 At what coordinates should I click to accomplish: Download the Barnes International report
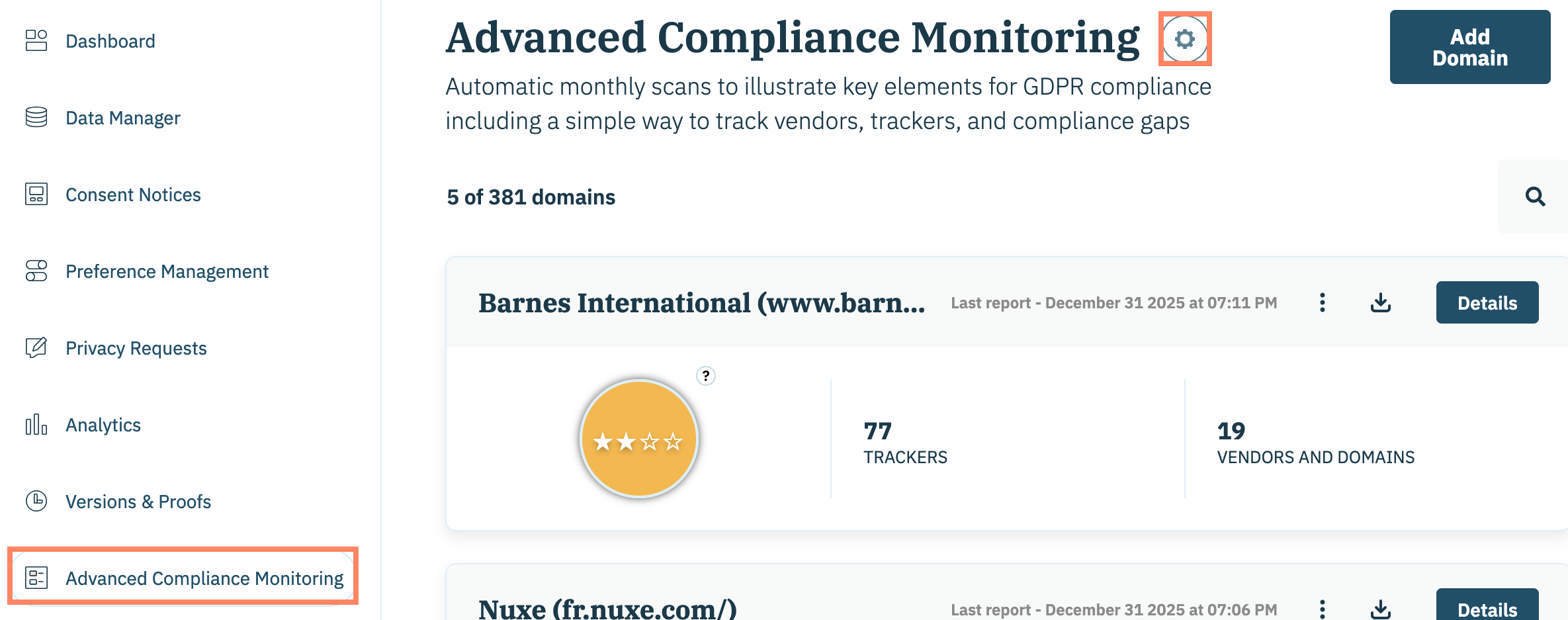pos(1380,303)
